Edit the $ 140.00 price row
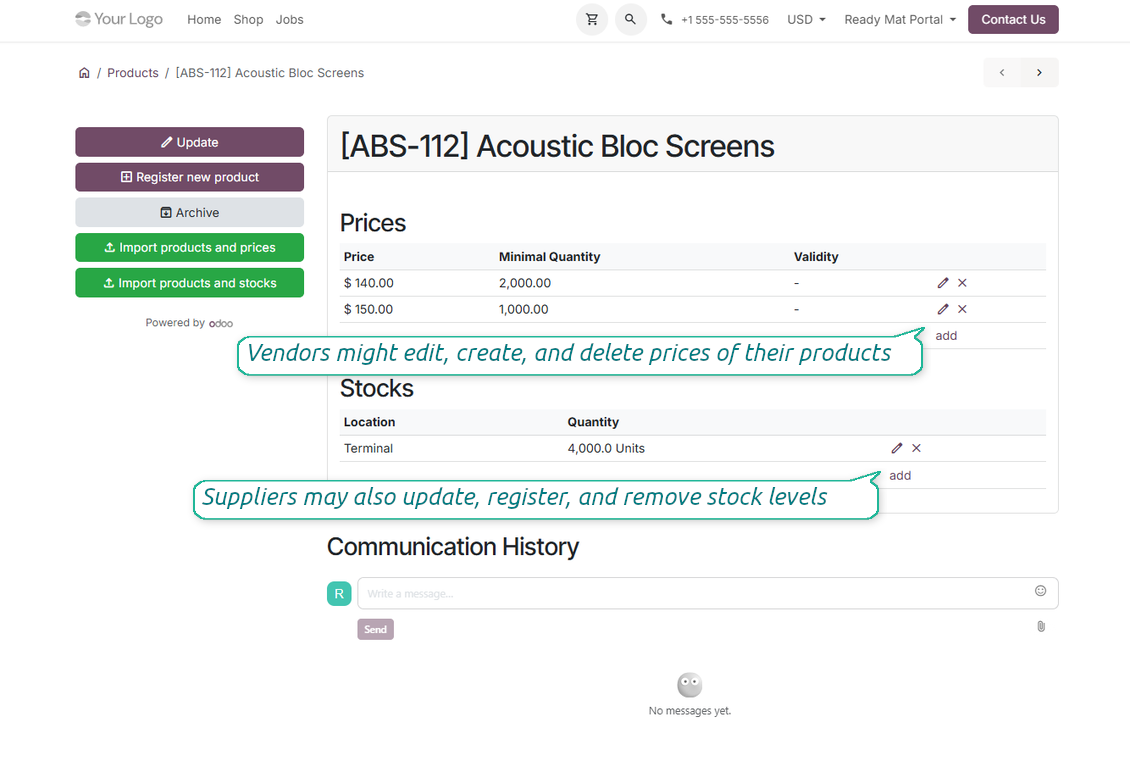Screen dimensions: 1130x778 point(943,283)
